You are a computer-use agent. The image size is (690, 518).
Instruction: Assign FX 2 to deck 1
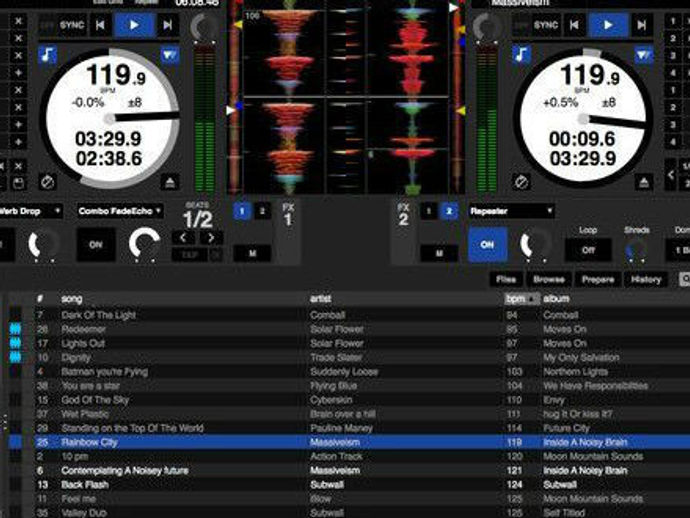point(429,211)
